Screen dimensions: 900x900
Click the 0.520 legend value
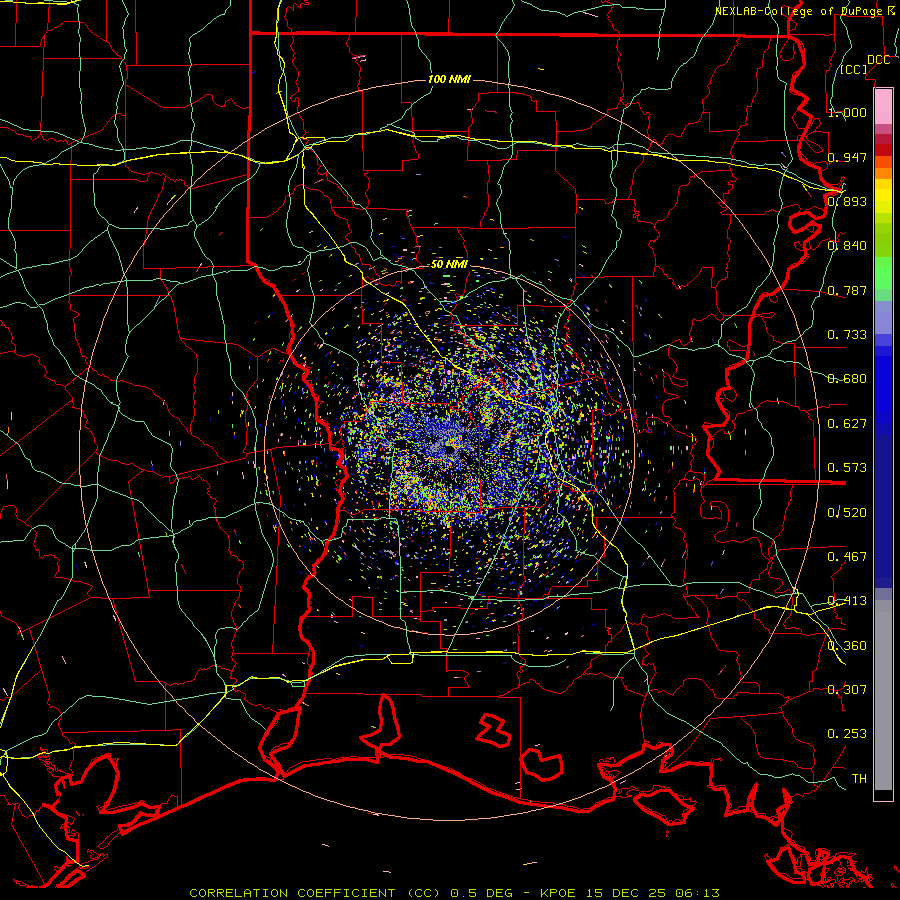point(847,513)
